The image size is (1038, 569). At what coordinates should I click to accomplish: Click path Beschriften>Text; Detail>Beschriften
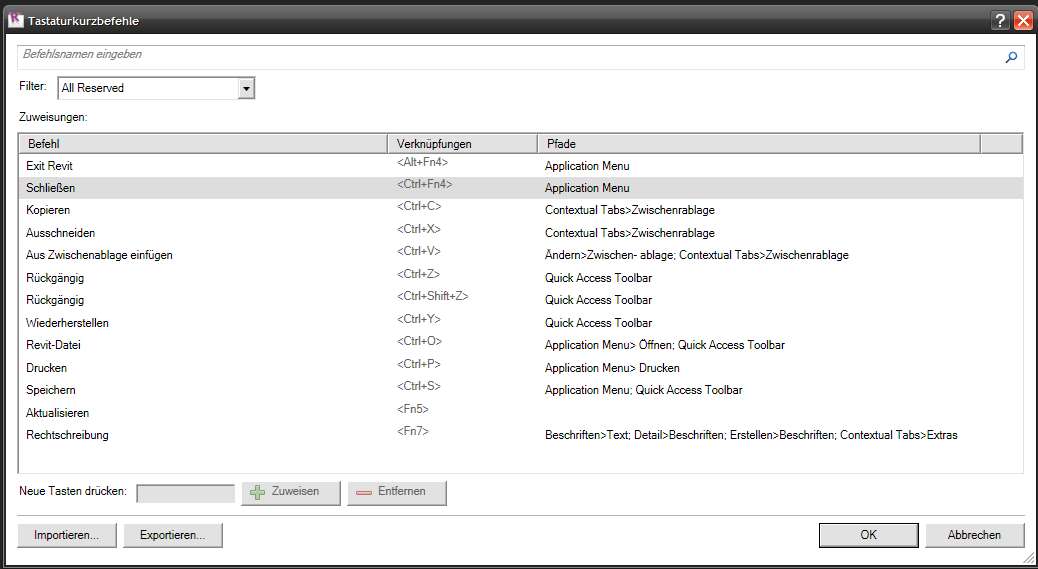pos(634,435)
